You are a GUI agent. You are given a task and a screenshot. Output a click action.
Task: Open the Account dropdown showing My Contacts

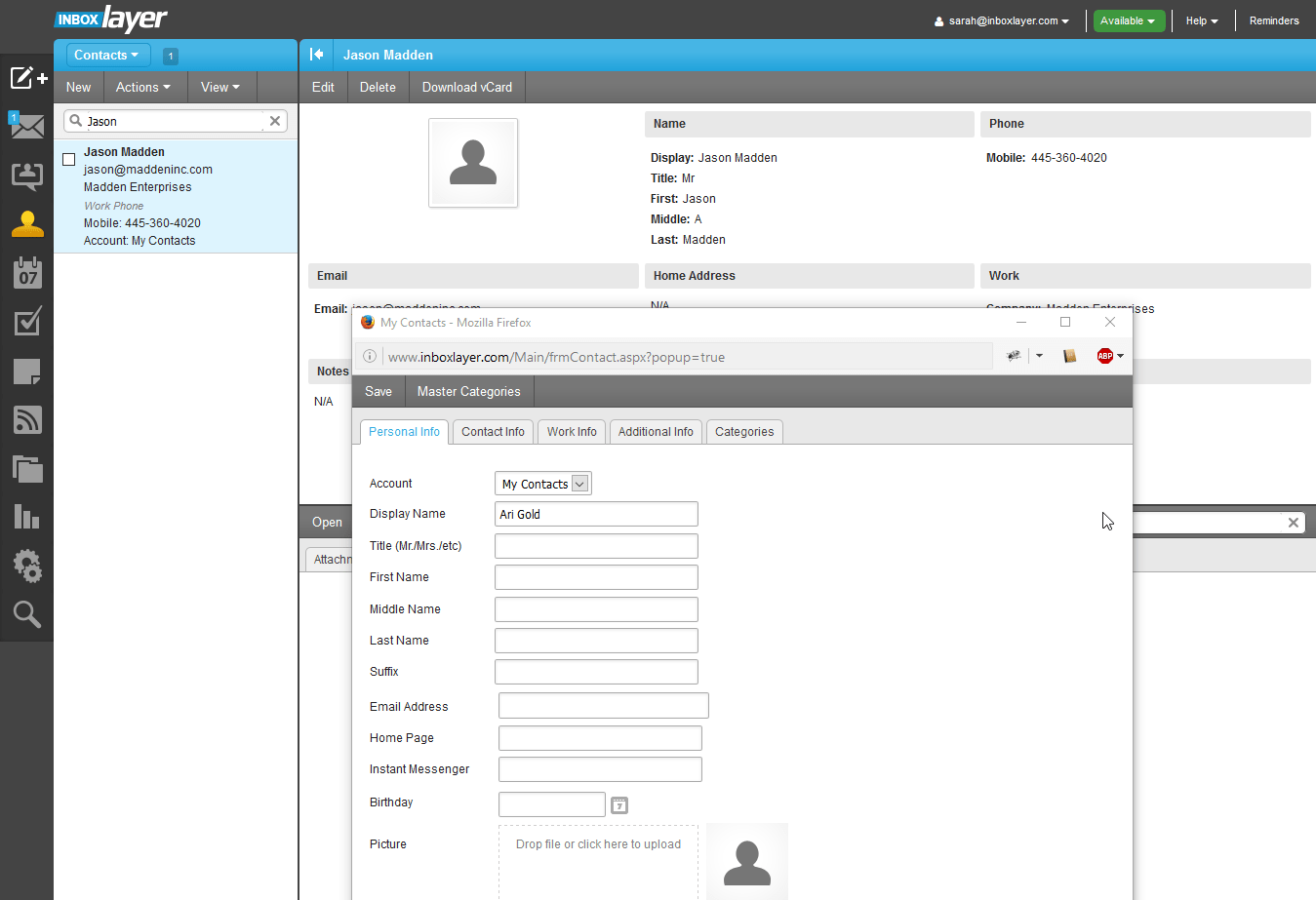pos(542,483)
